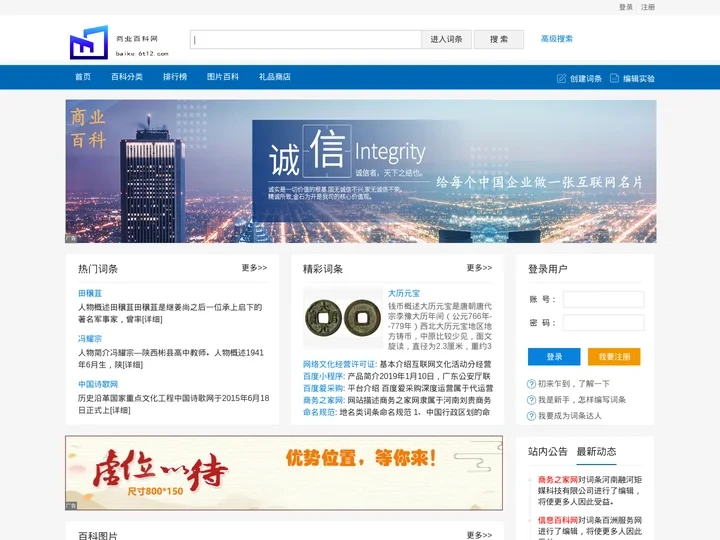This screenshot has height=540, width=720.
Task: Click the 编辑实验 link
Action: pos(639,79)
